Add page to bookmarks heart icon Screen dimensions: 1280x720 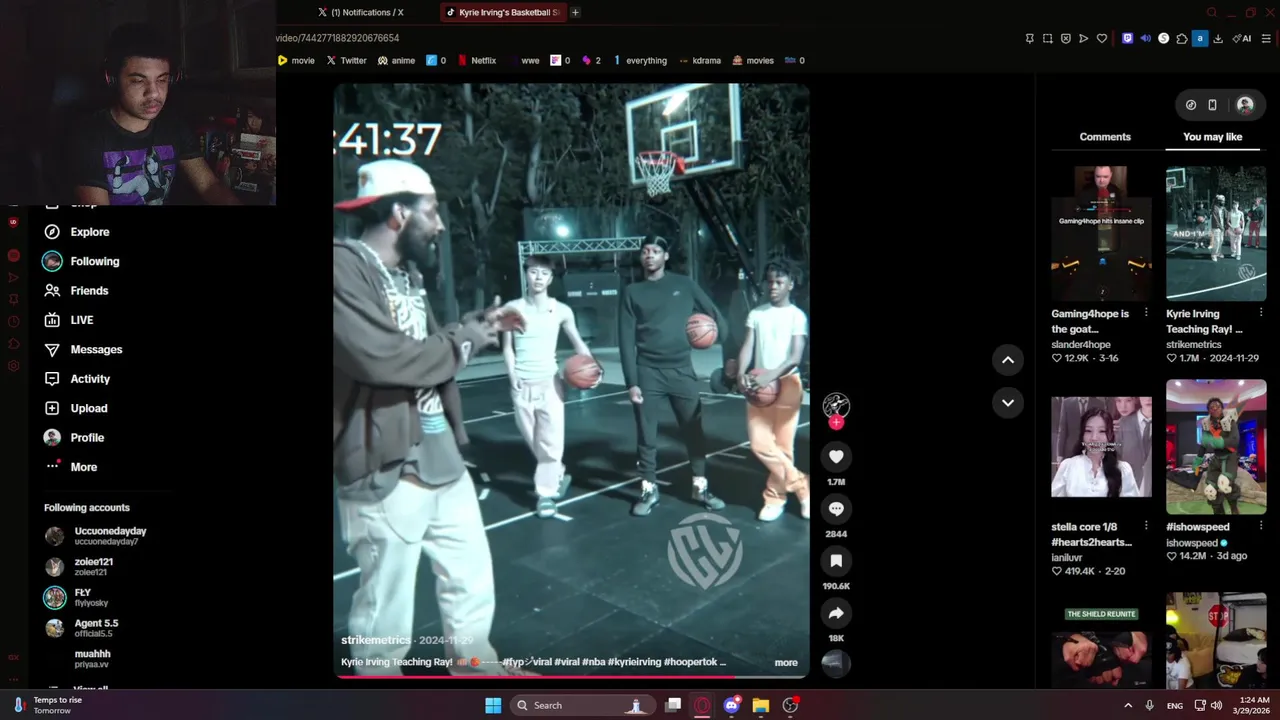pos(1101,38)
